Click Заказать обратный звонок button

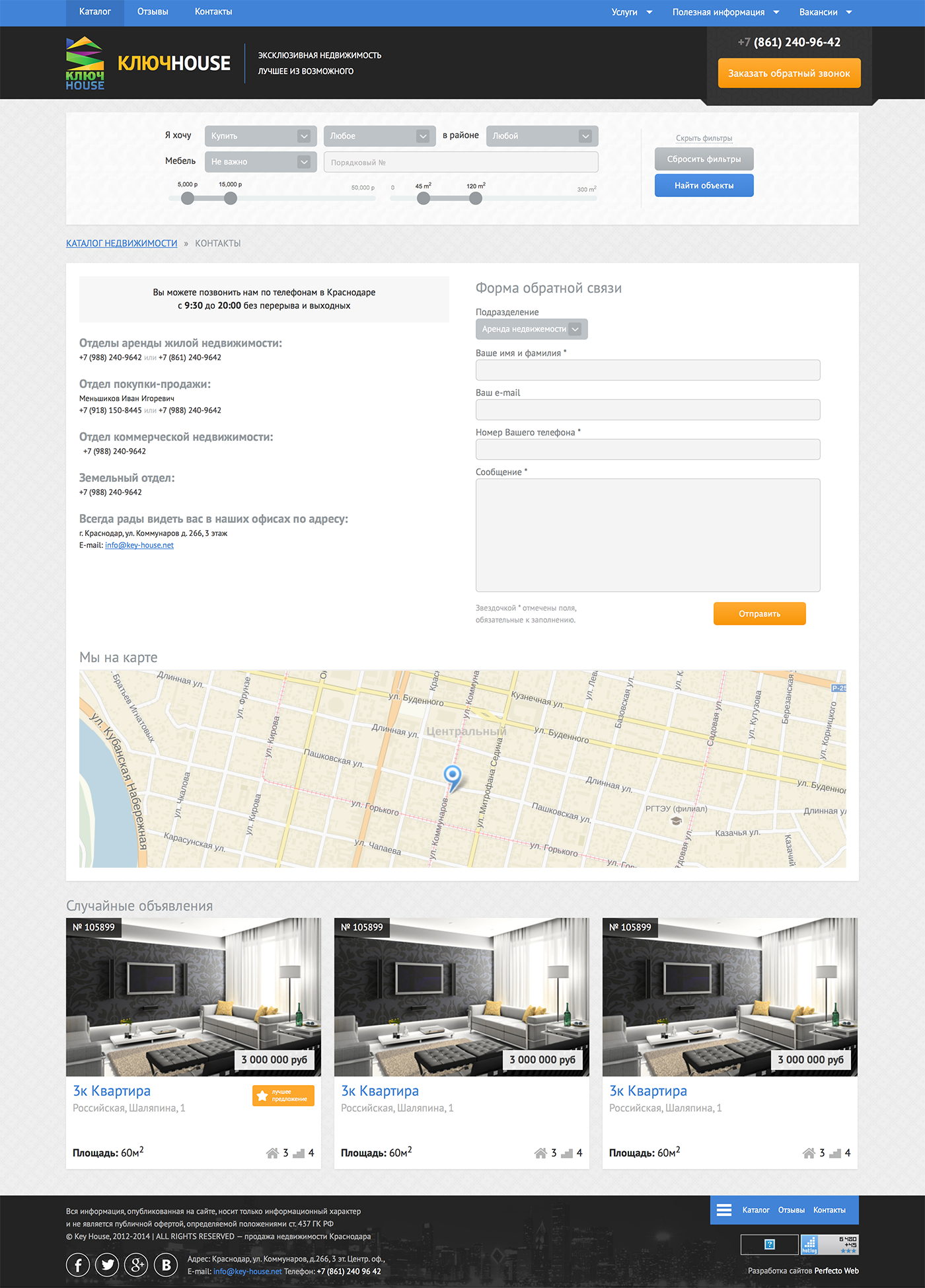(789, 73)
